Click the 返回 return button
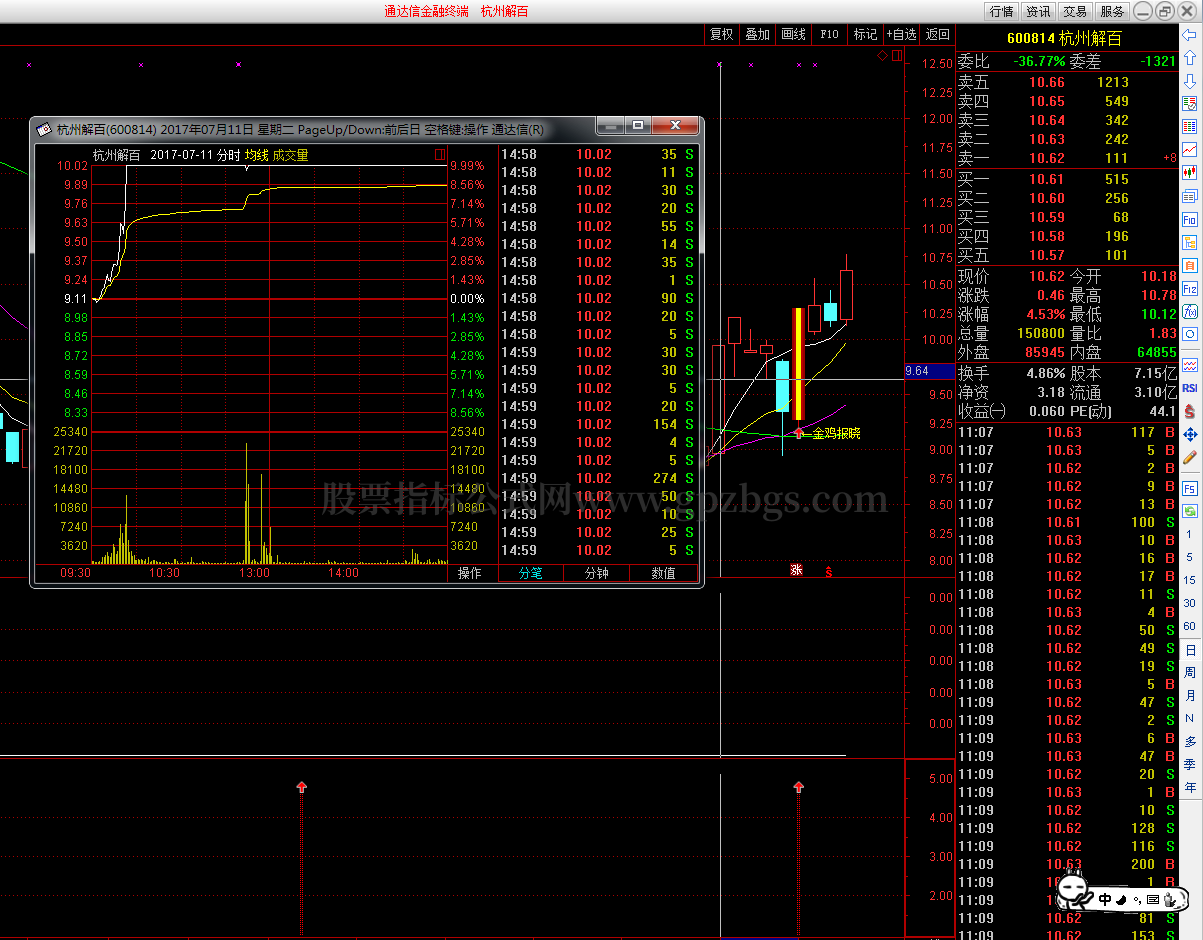 coord(937,34)
